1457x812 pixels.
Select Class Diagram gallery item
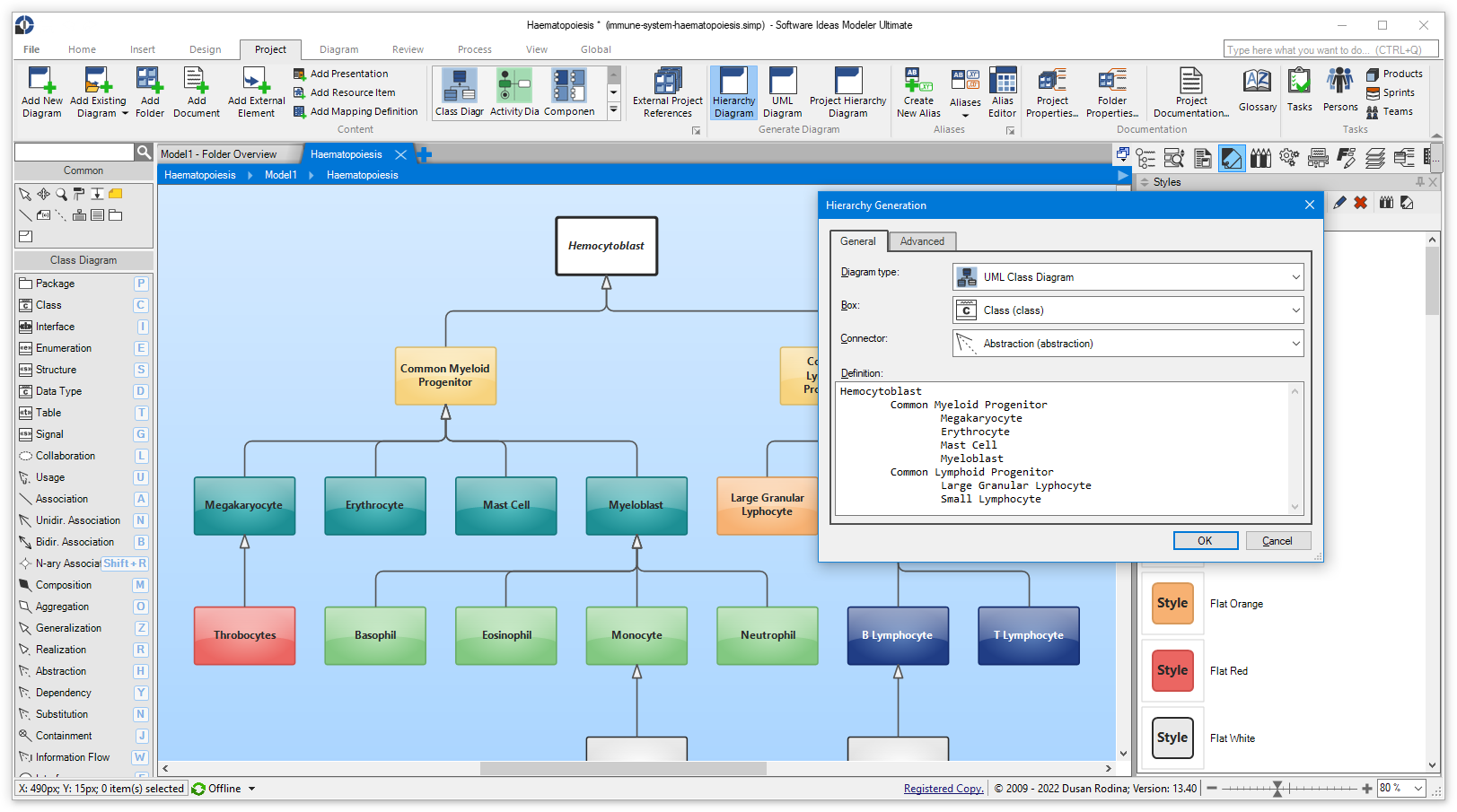(x=460, y=92)
